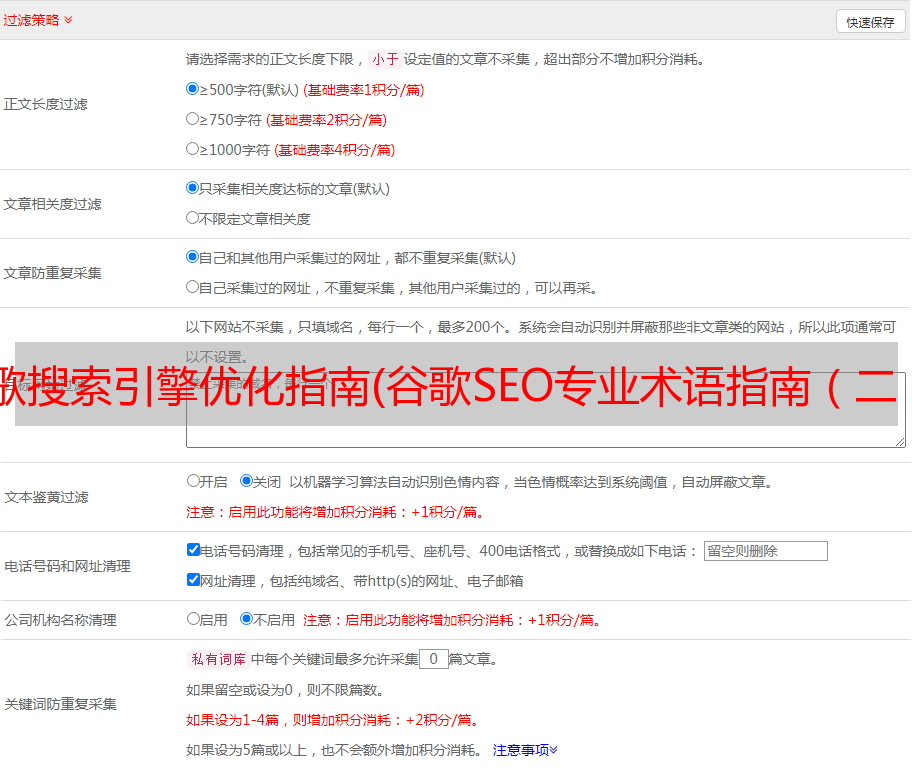Collapse the 过滤策略 section header
912x768 pixels.
click(x=38, y=20)
